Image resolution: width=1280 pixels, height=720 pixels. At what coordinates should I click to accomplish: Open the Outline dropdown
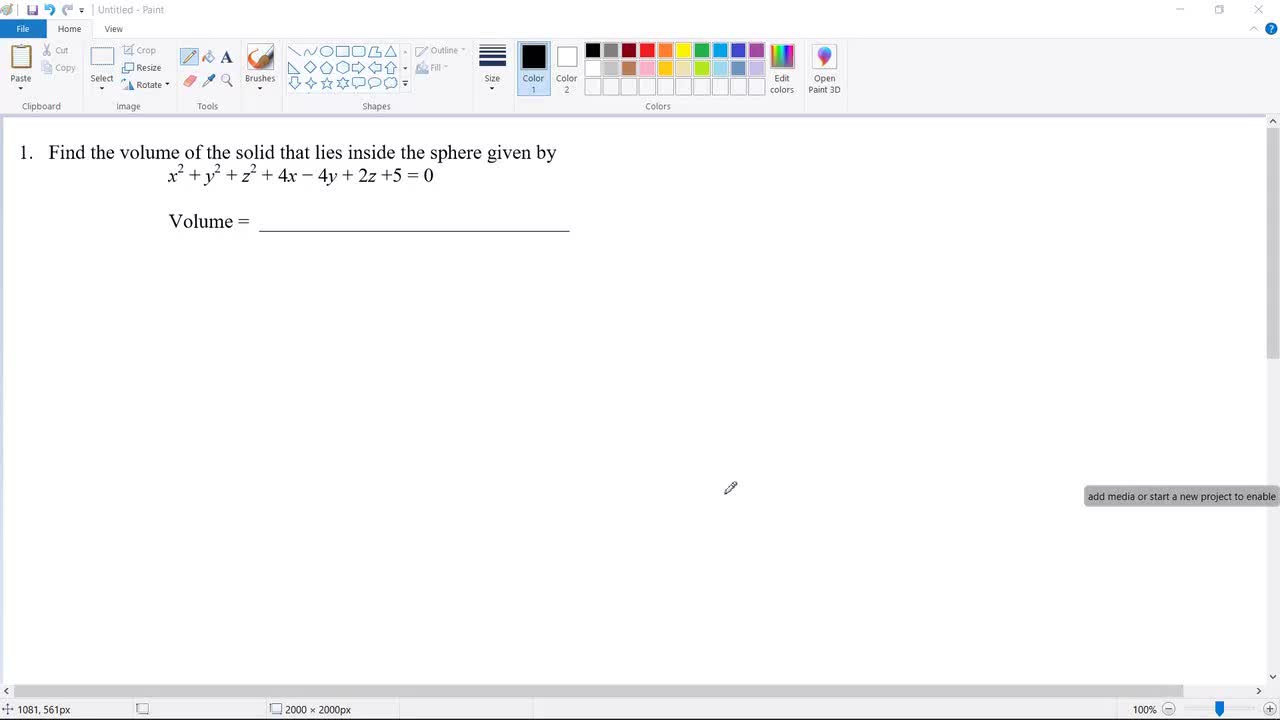tap(441, 50)
